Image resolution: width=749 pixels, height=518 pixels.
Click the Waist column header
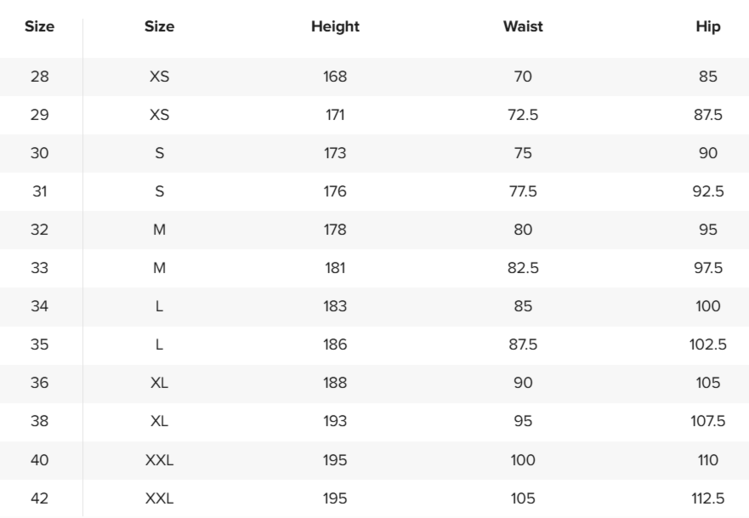point(523,27)
